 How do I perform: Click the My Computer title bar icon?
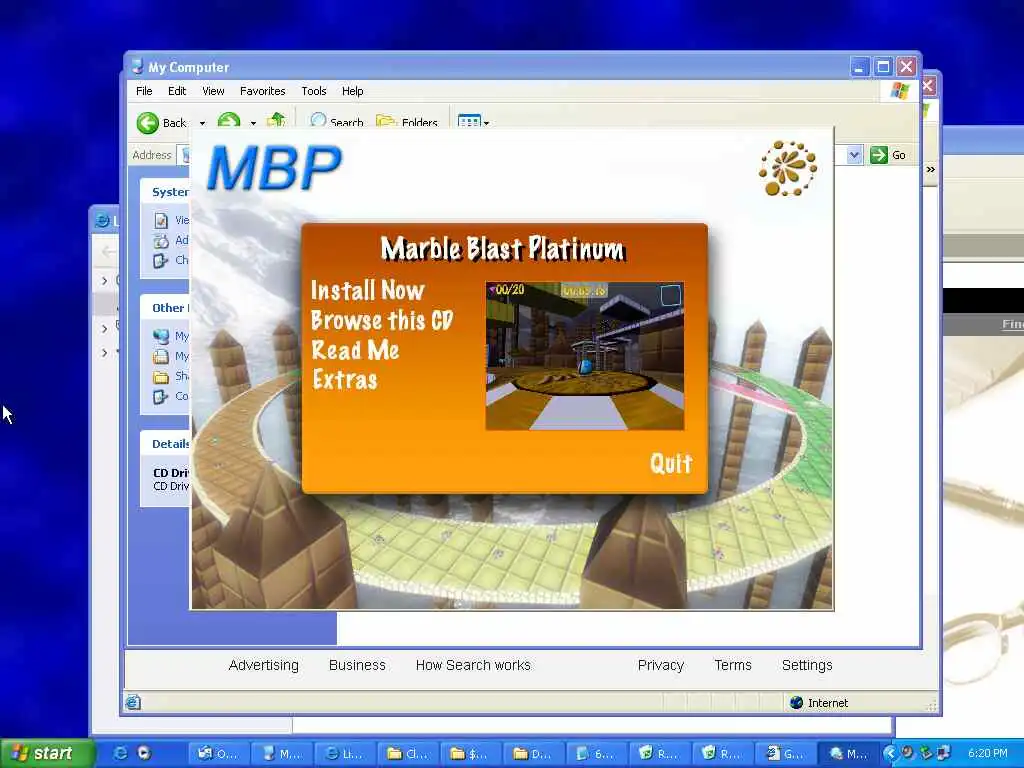[136, 67]
